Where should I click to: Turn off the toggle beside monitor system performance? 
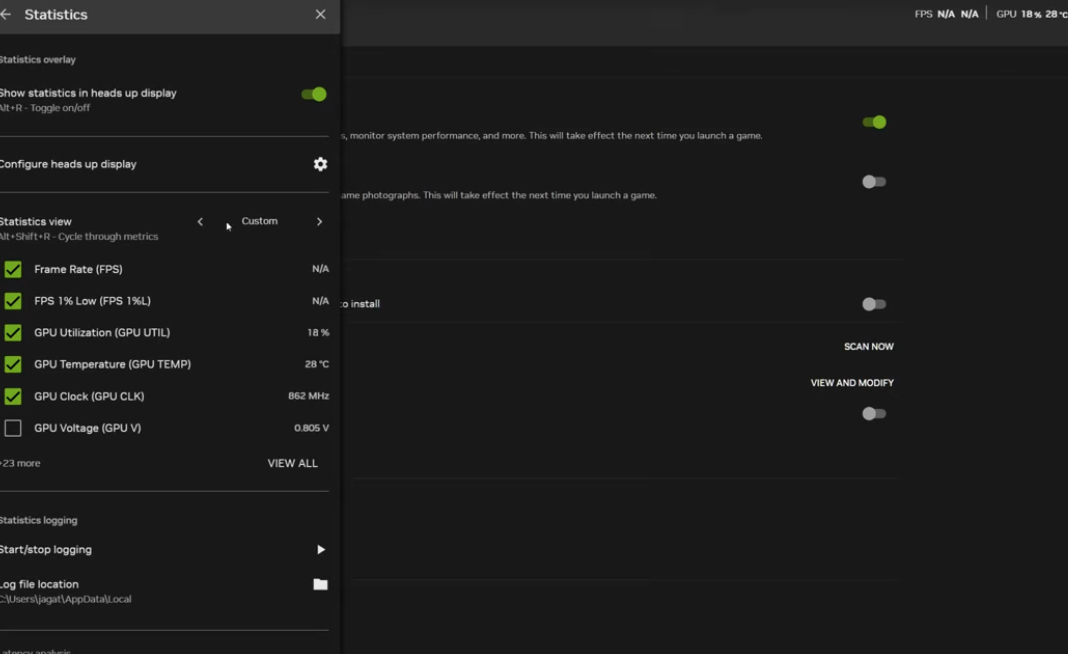(874, 122)
